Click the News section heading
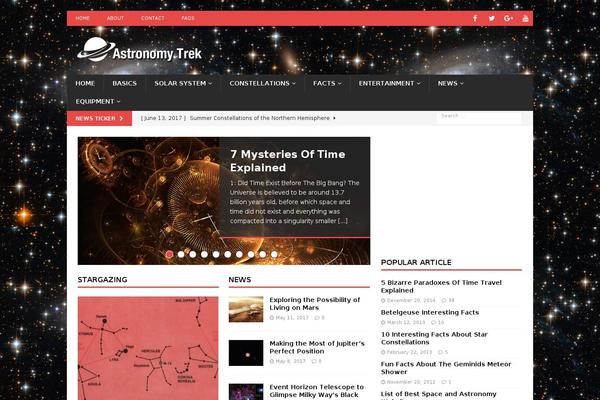This screenshot has height=400, width=600. coord(240,280)
